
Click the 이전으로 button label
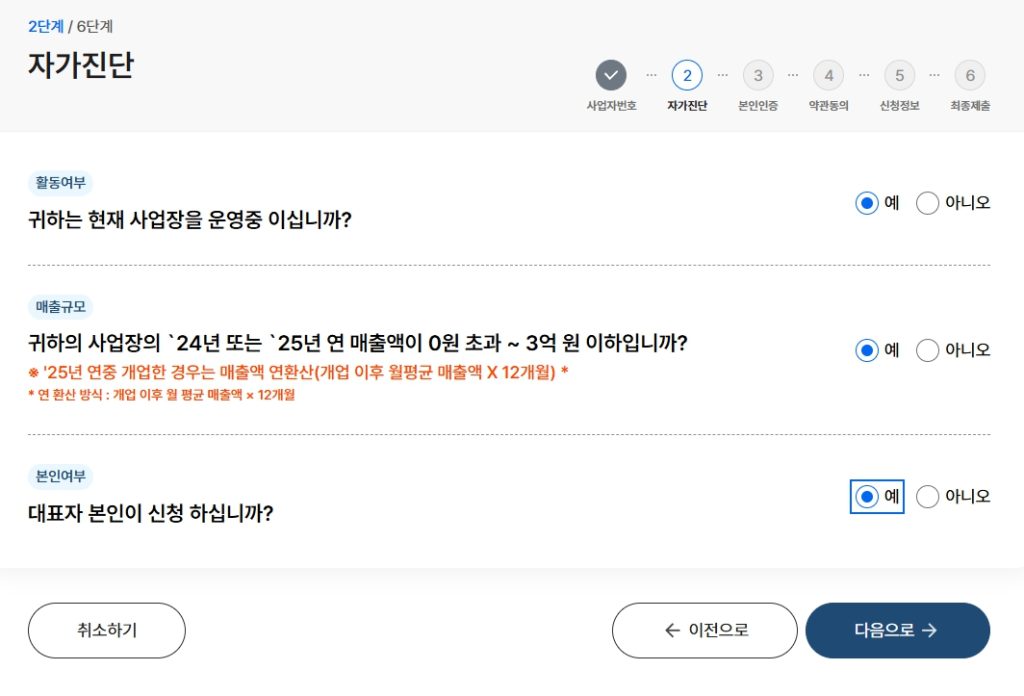click(x=718, y=630)
